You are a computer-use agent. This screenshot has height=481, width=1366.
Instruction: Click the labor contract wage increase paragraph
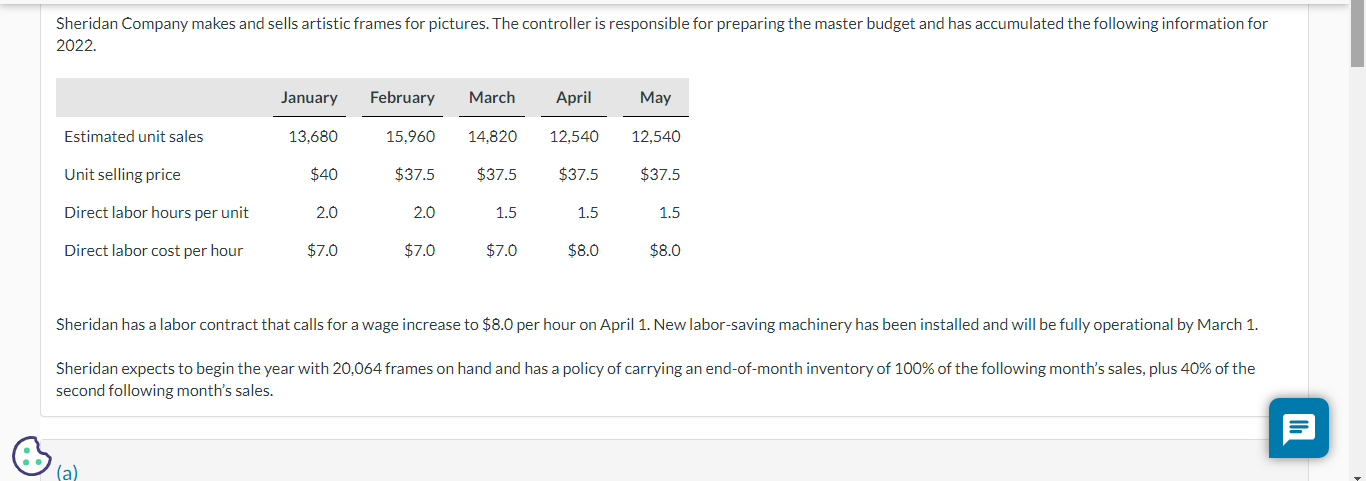click(657, 324)
